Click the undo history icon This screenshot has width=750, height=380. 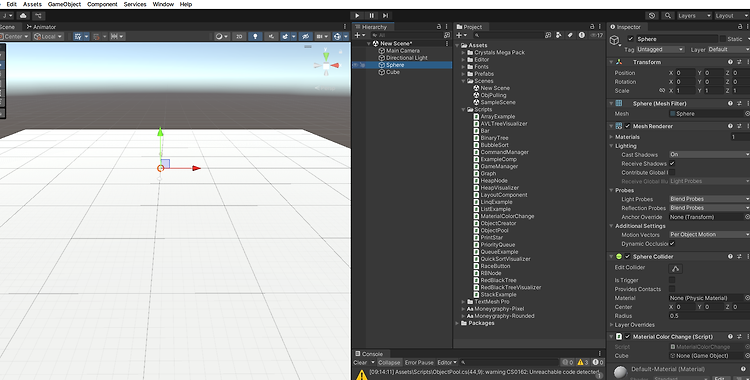pos(652,16)
